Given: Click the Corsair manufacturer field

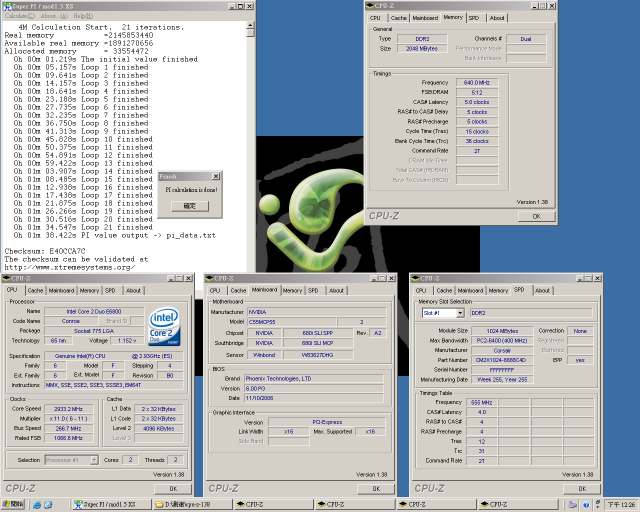Looking at the screenshot, I should click(502, 350).
